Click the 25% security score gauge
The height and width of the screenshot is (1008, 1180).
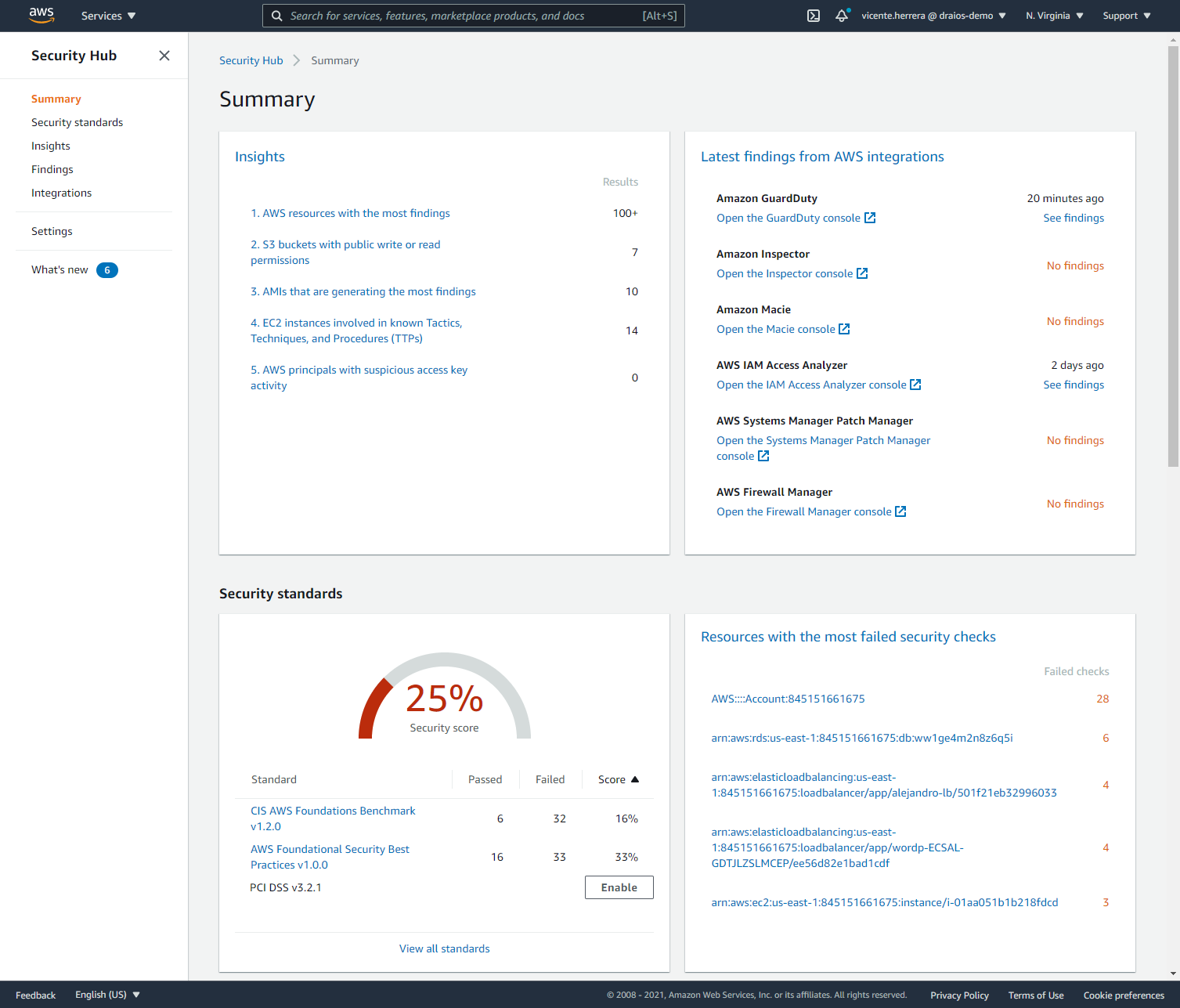[445, 697]
